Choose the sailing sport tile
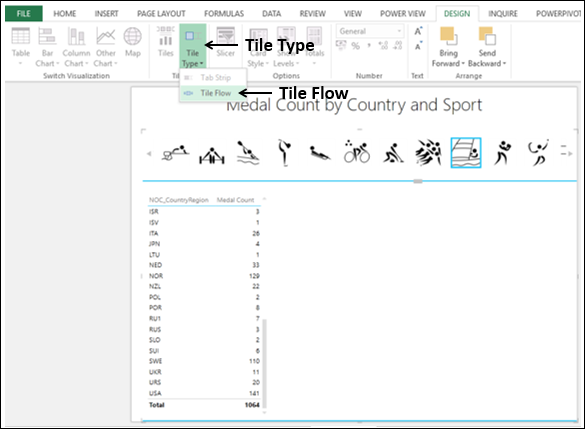Viewport: 585px width, 429px height. click(466, 153)
